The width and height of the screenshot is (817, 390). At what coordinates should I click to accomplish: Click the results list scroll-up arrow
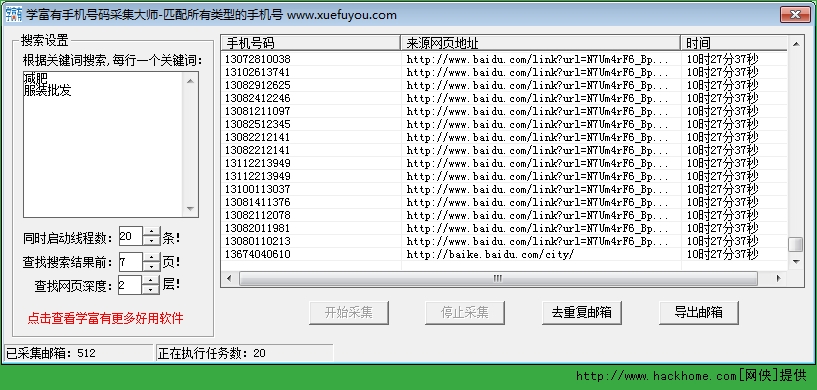coord(796,44)
